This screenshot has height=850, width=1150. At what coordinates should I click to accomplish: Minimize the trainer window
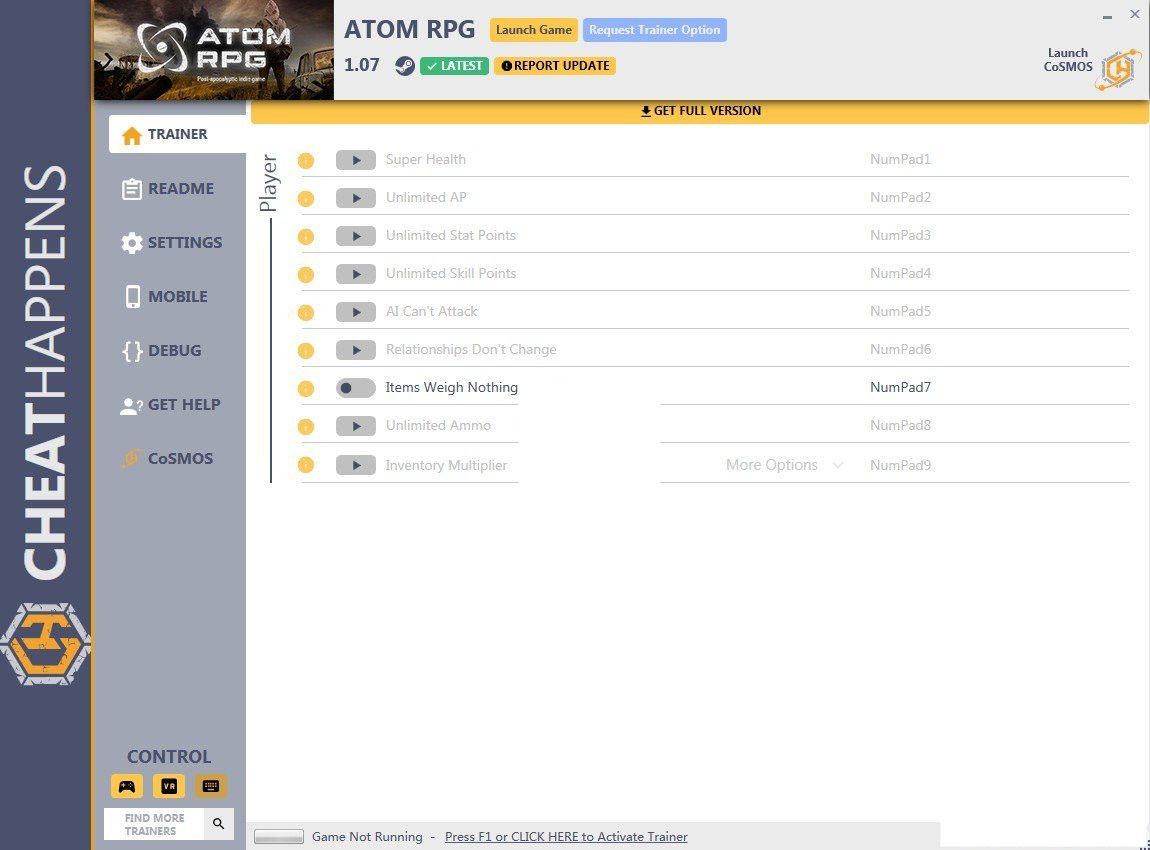click(1107, 15)
